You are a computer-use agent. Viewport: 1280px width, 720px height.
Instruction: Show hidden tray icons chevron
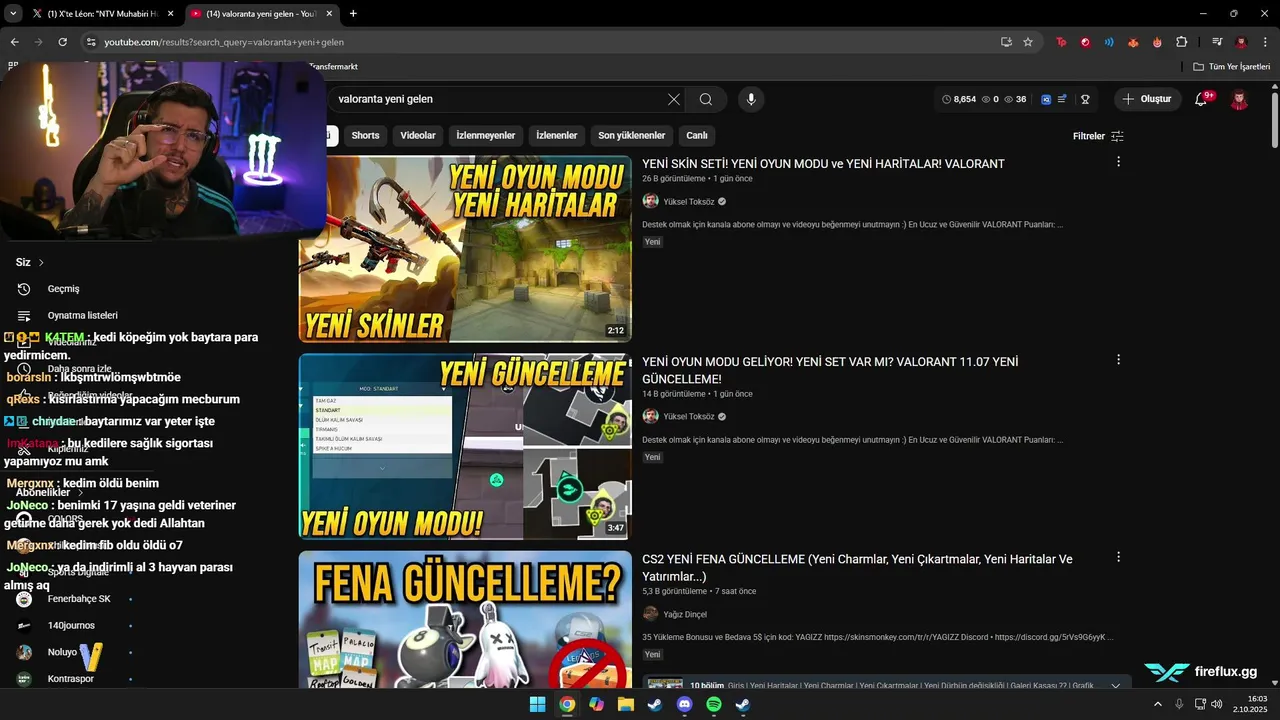point(1158,704)
